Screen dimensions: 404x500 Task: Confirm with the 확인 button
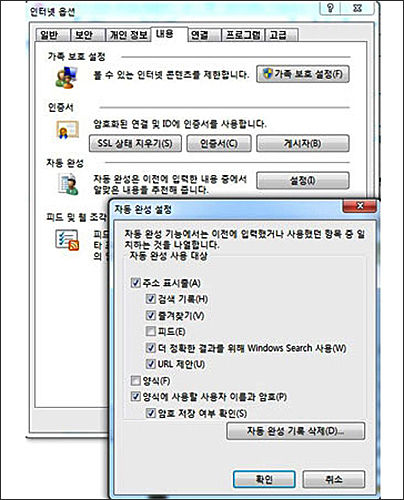(x=264, y=479)
